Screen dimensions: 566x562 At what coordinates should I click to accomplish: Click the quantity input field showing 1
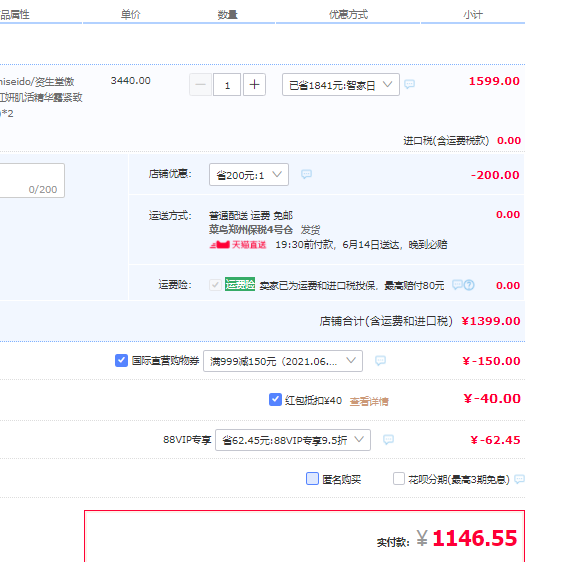click(227, 85)
